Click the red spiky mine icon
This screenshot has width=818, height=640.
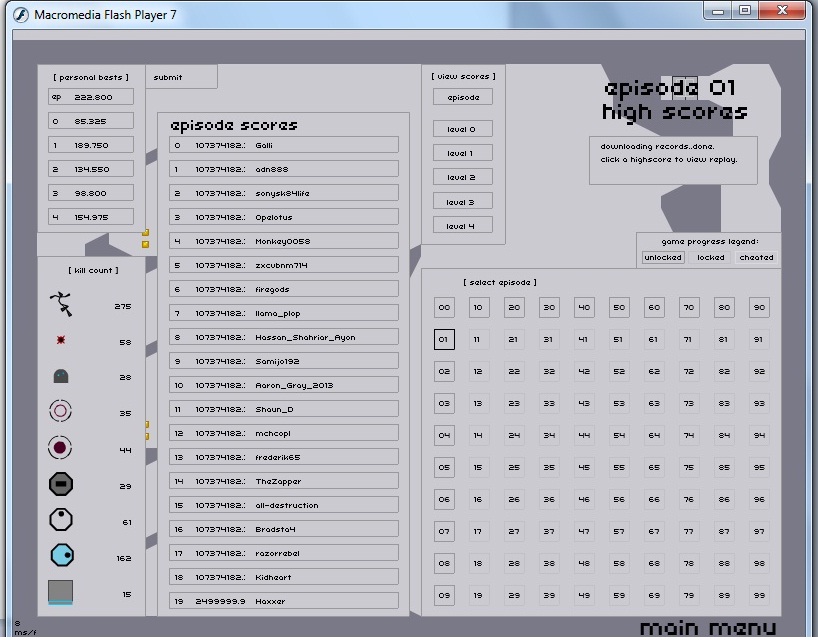click(61, 341)
